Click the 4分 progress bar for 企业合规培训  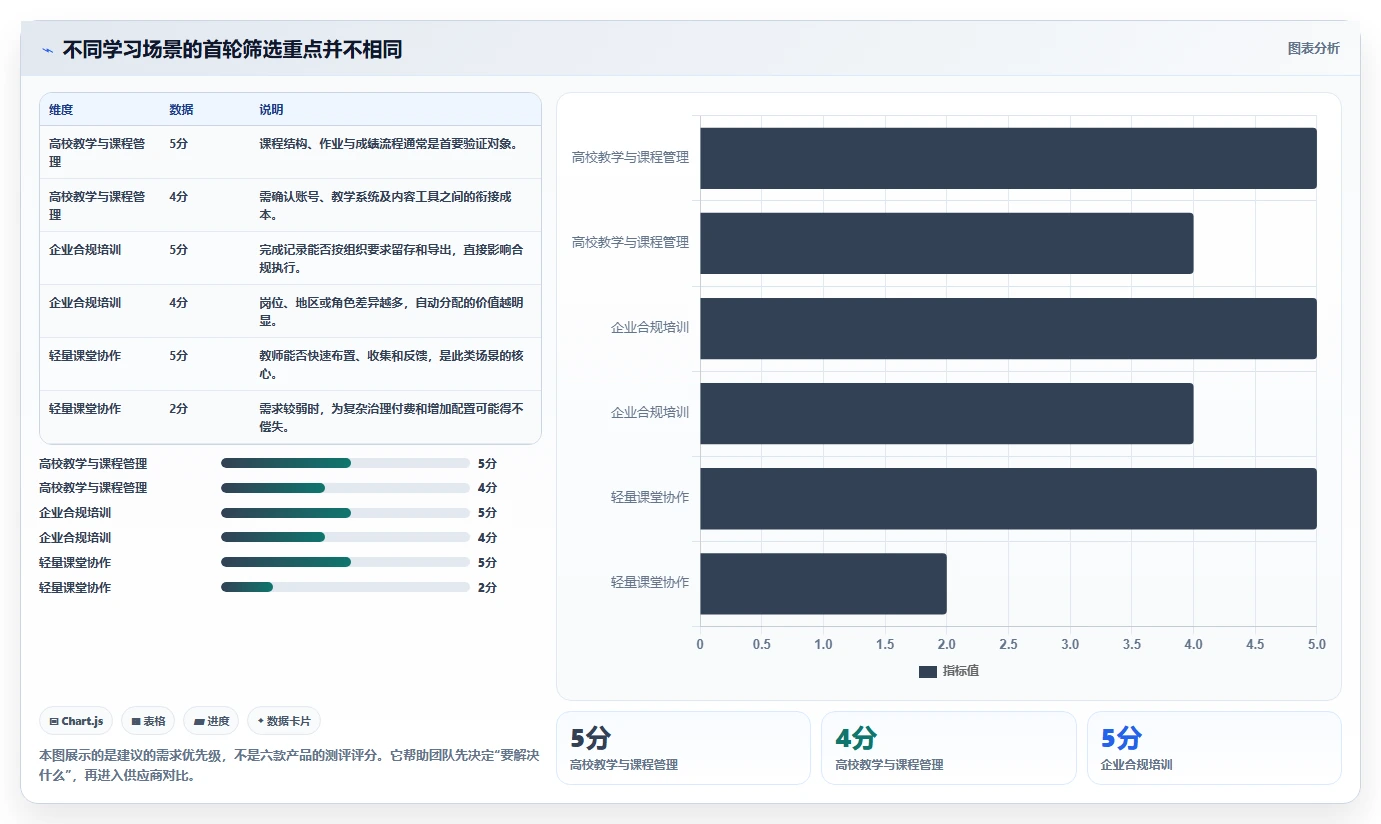345,538
